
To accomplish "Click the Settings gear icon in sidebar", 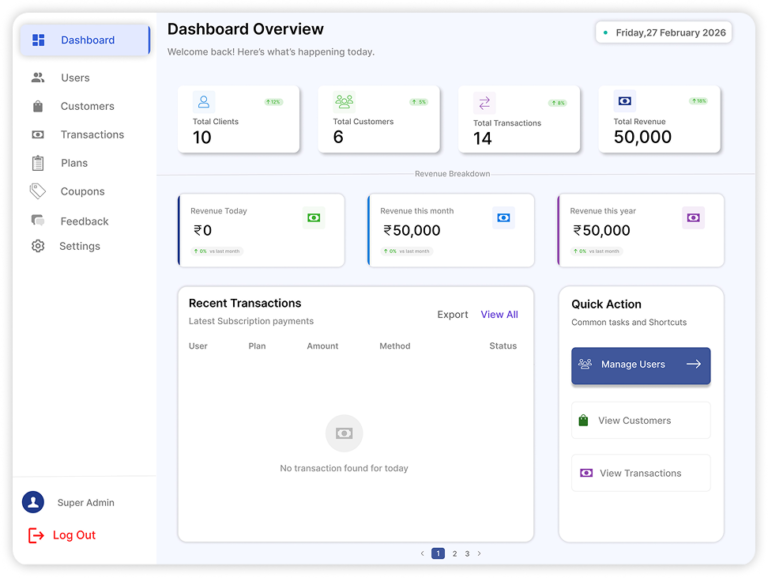I will point(38,246).
